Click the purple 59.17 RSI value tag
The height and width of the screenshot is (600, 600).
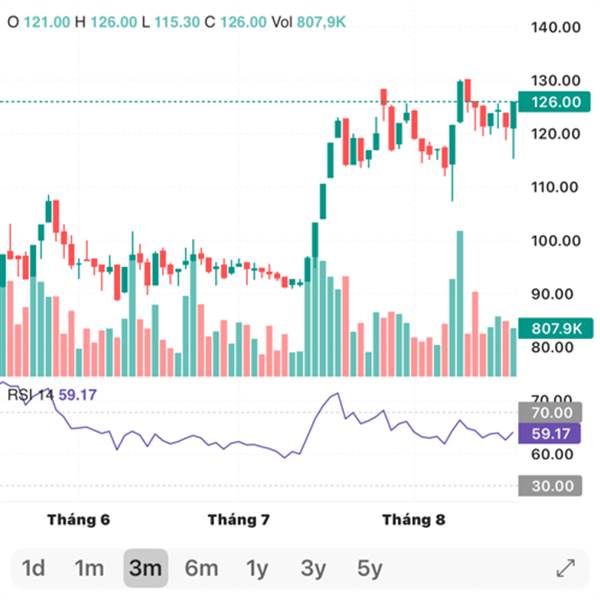549,434
